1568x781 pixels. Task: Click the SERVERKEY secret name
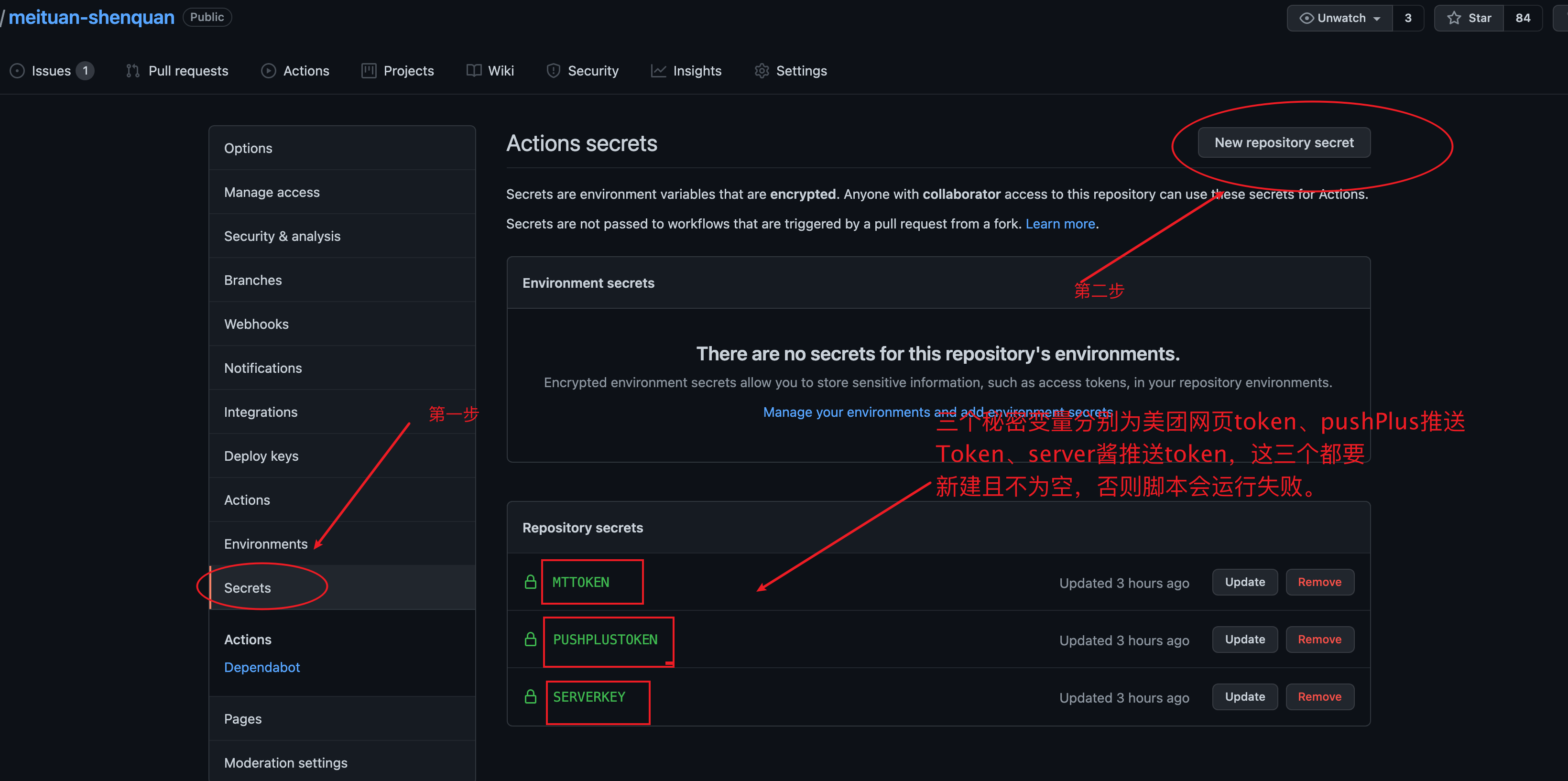click(x=589, y=696)
